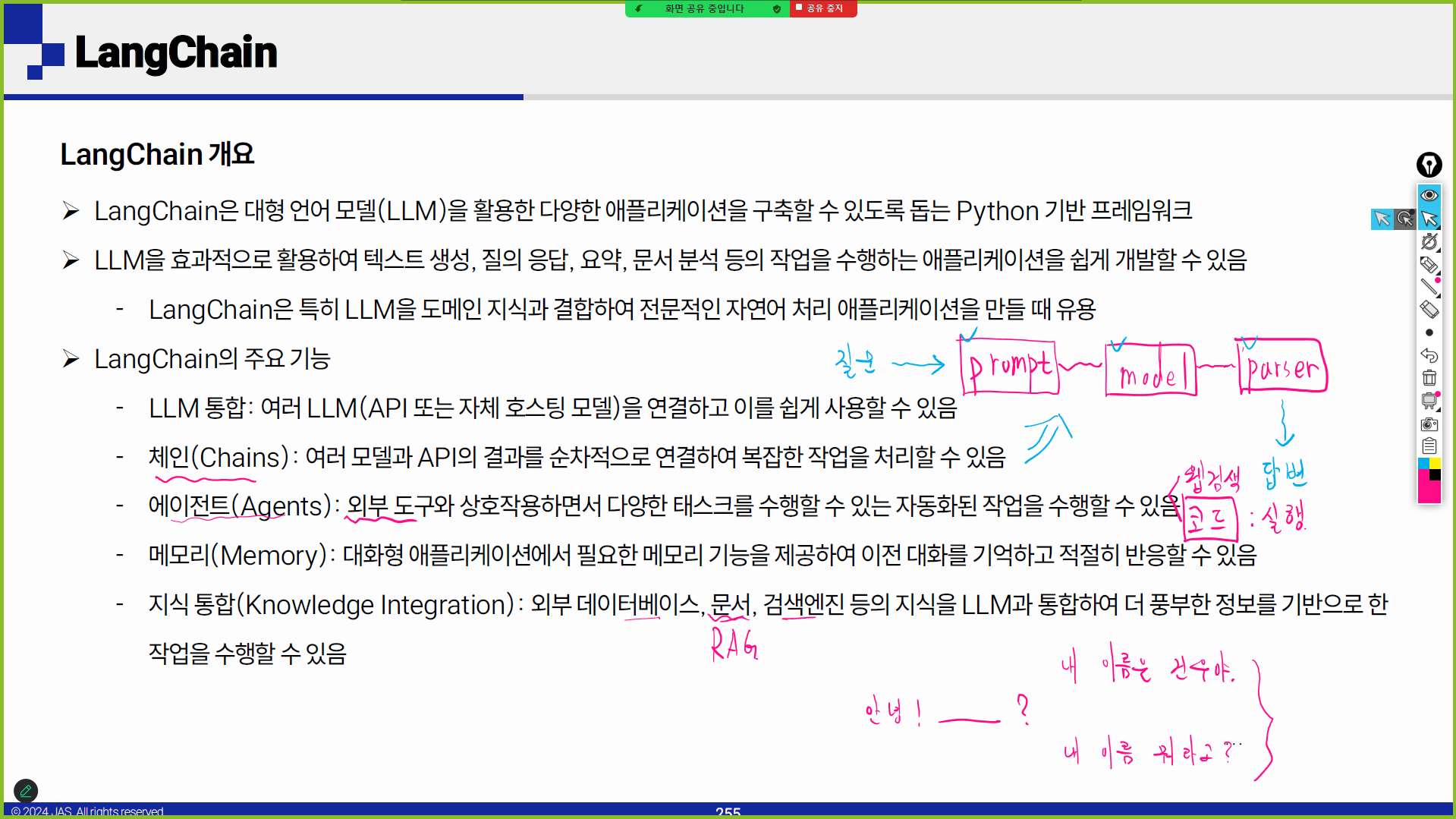
Task: Clear all annotations with trash icon
Action: click(1429, 377)
